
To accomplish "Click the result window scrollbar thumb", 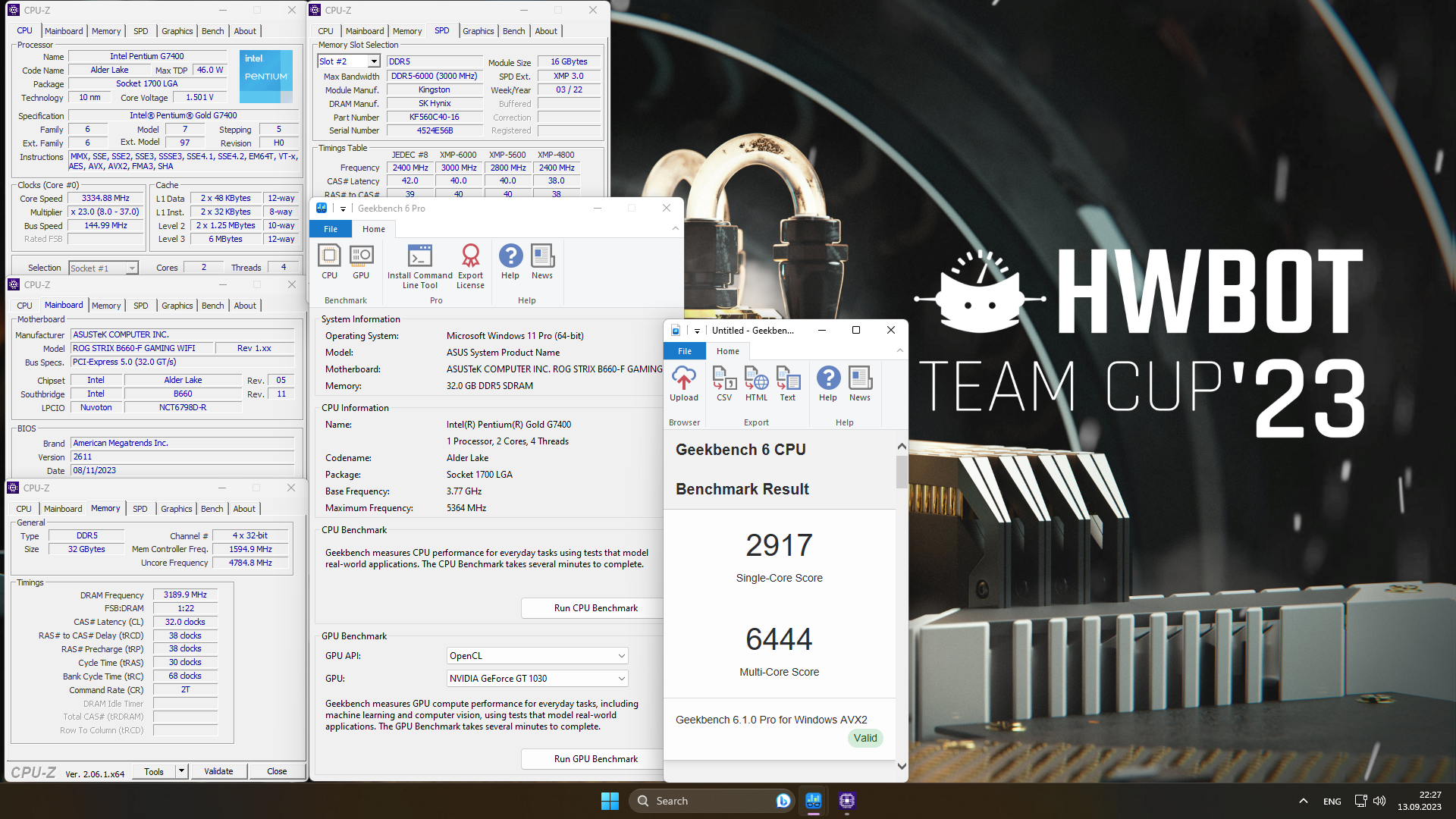I will click(902, 471).
